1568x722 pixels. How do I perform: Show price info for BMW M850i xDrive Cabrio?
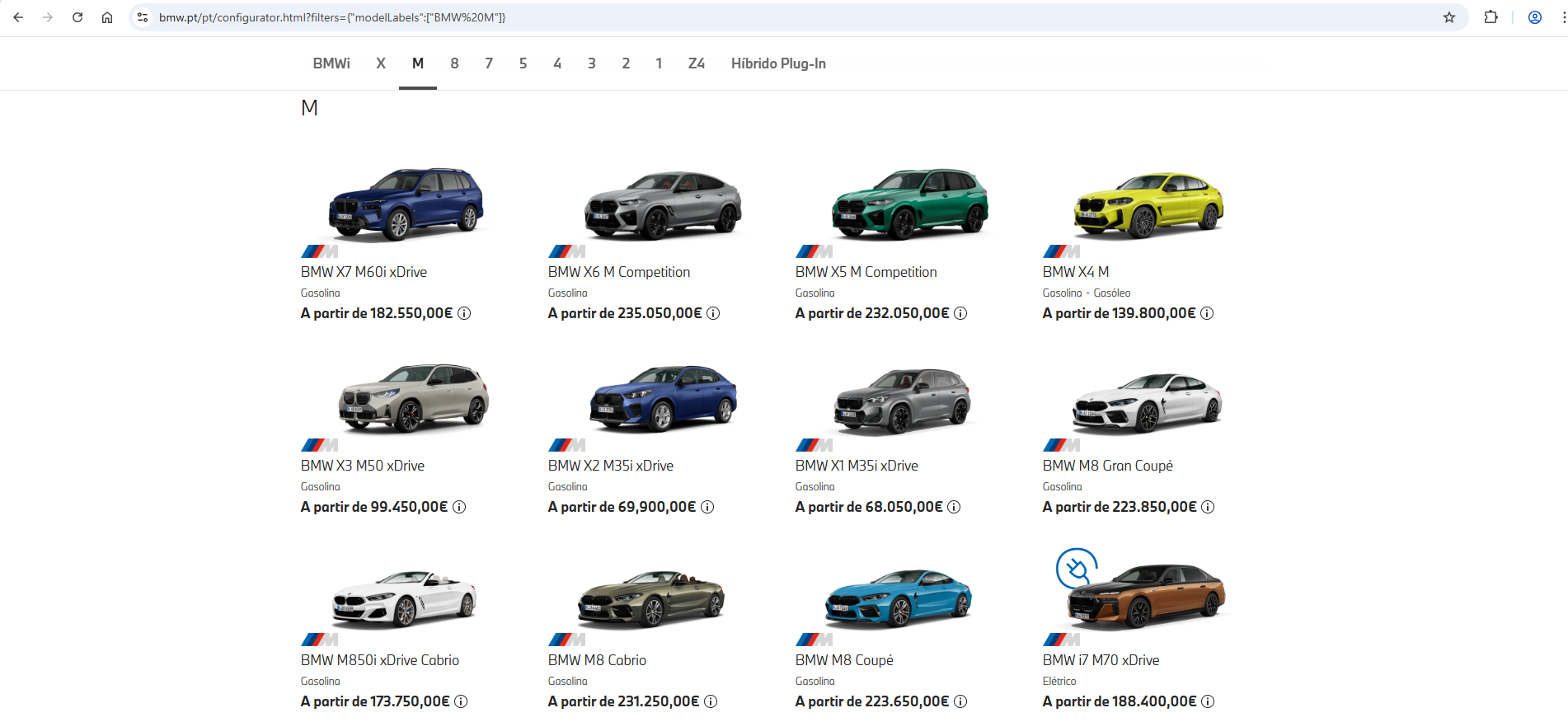(x=461, y=701)
